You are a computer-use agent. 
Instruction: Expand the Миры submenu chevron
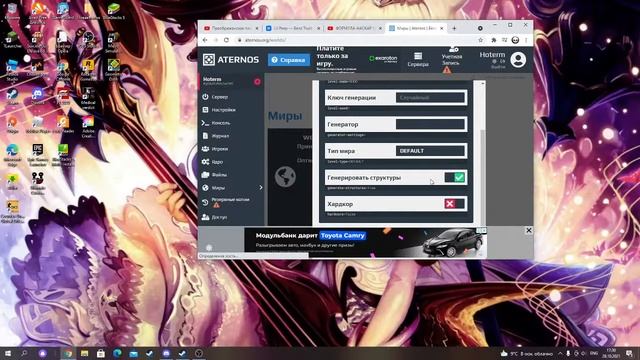tap(261, 188)
